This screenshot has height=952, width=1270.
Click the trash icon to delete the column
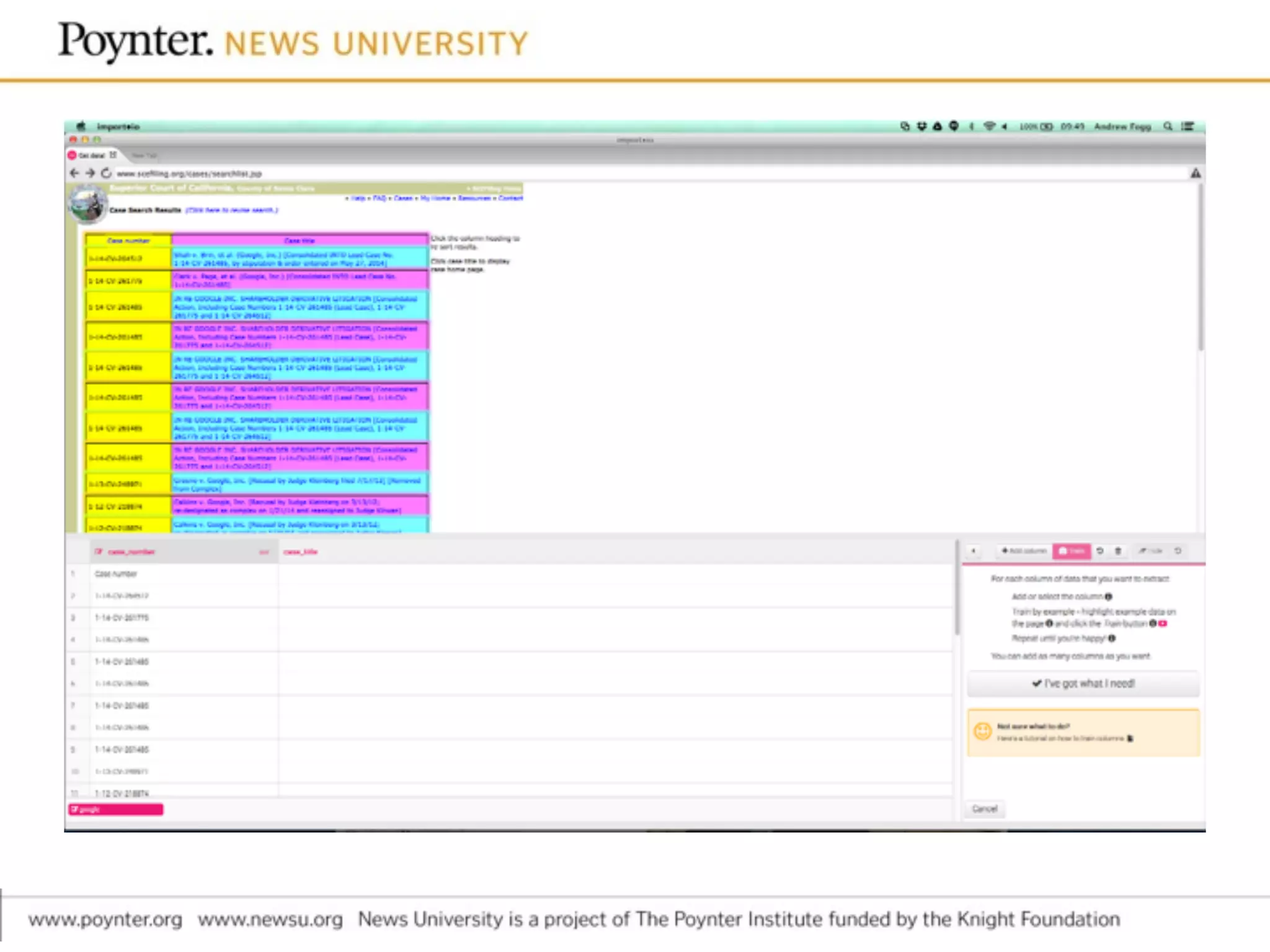[x=1118, y=551]
